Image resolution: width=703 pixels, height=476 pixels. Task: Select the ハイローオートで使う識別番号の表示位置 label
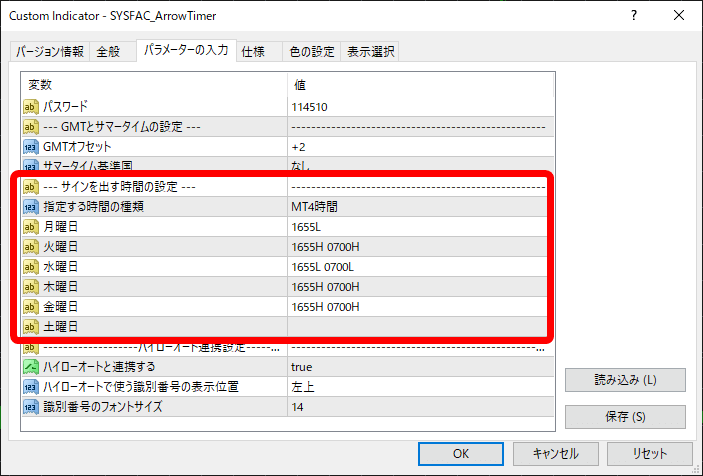coord(141,386)
